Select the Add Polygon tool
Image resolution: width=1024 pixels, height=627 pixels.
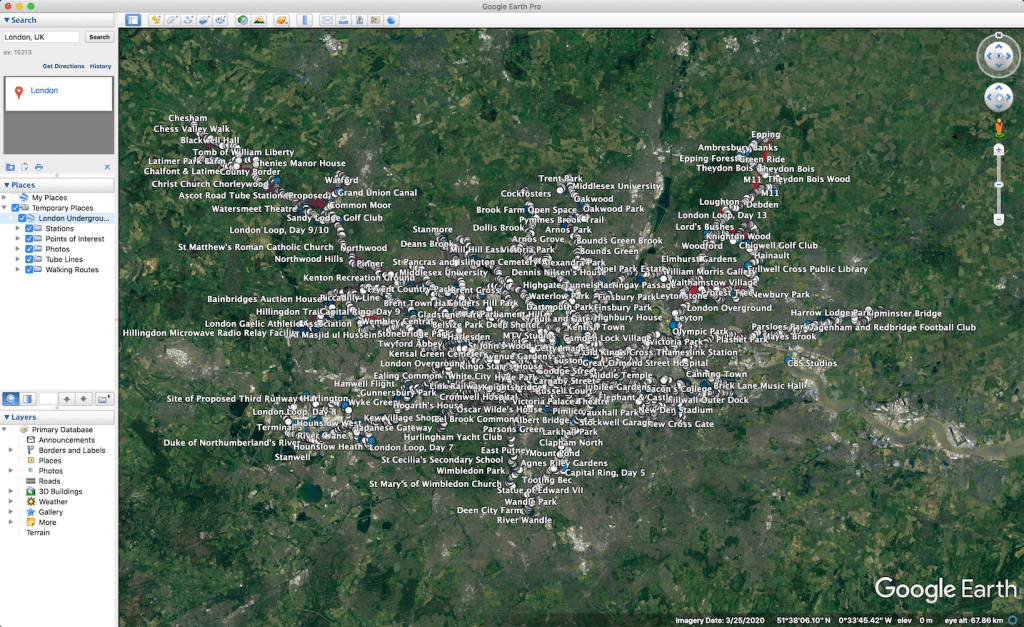(172, 20)
